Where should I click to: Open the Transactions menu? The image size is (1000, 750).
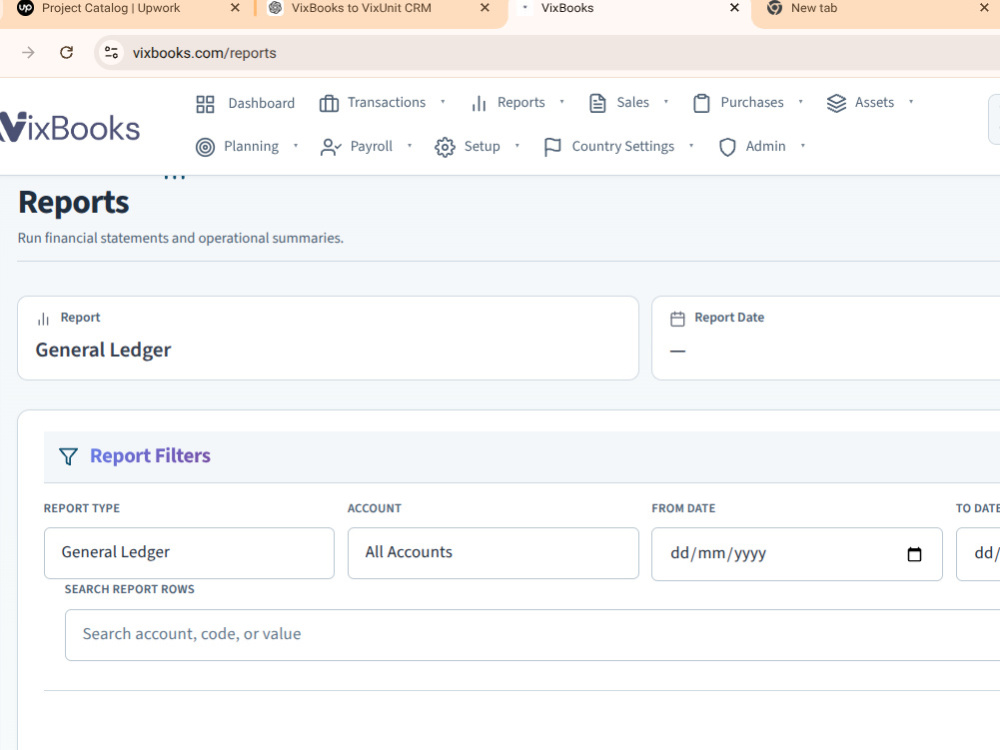[383, 103]
